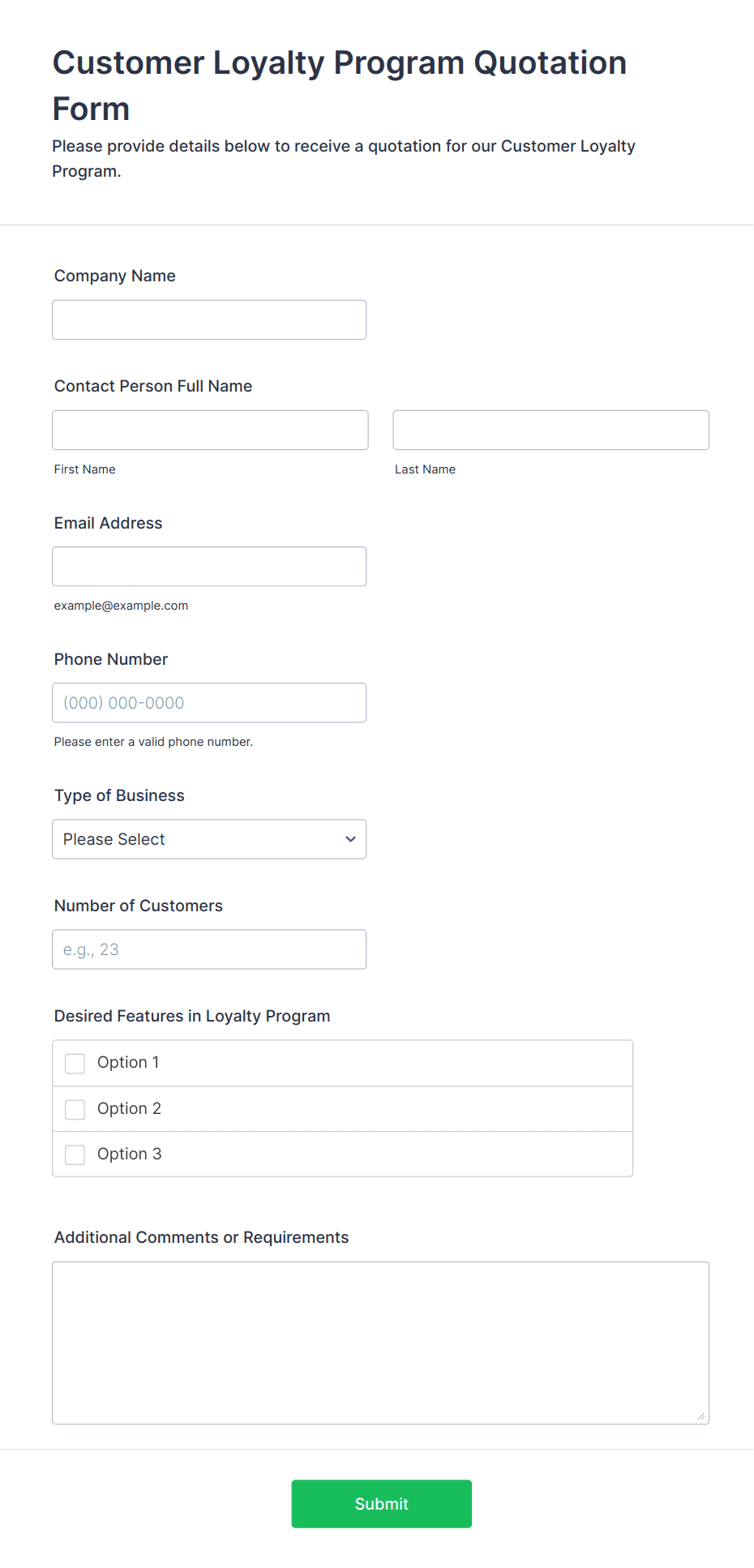Click the Phone Number input field

(x=209, y=703)
